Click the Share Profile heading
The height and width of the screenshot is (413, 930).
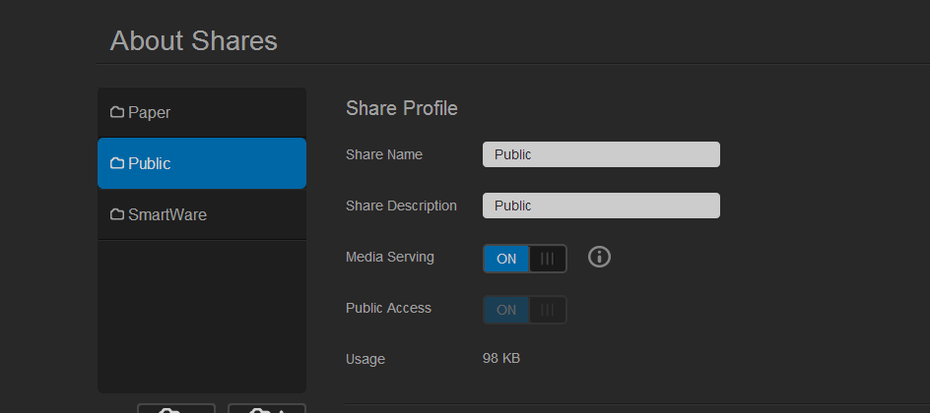coord(402,109)
